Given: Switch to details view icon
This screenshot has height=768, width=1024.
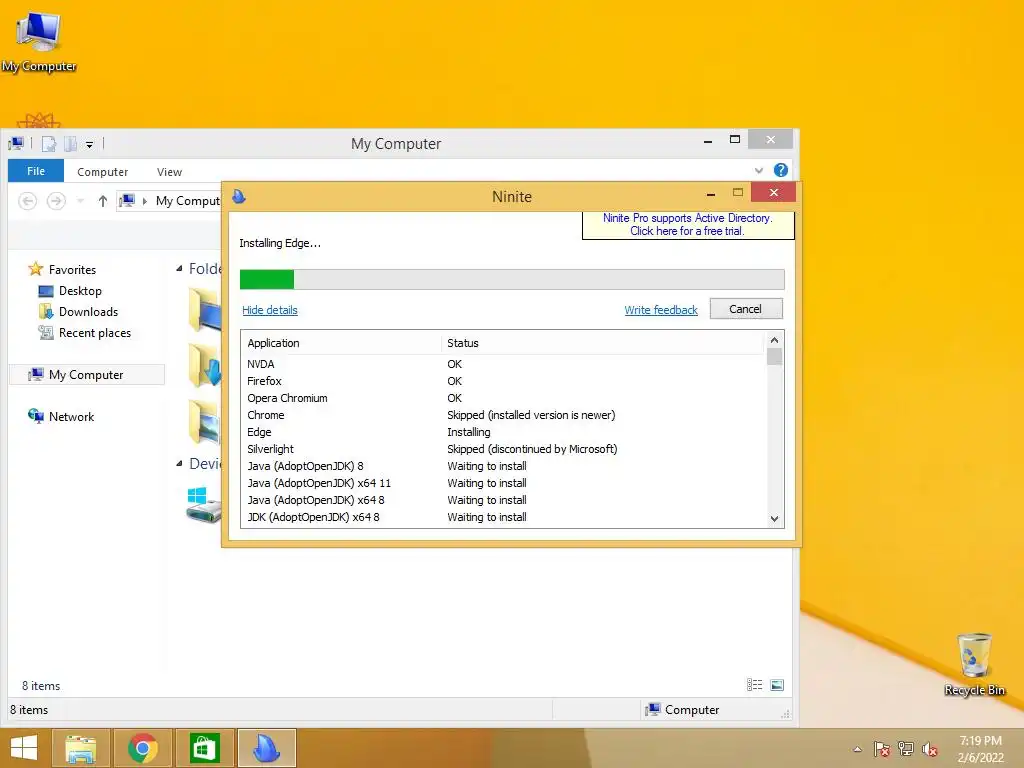Looking at the screenshot, I should point(754,684).
